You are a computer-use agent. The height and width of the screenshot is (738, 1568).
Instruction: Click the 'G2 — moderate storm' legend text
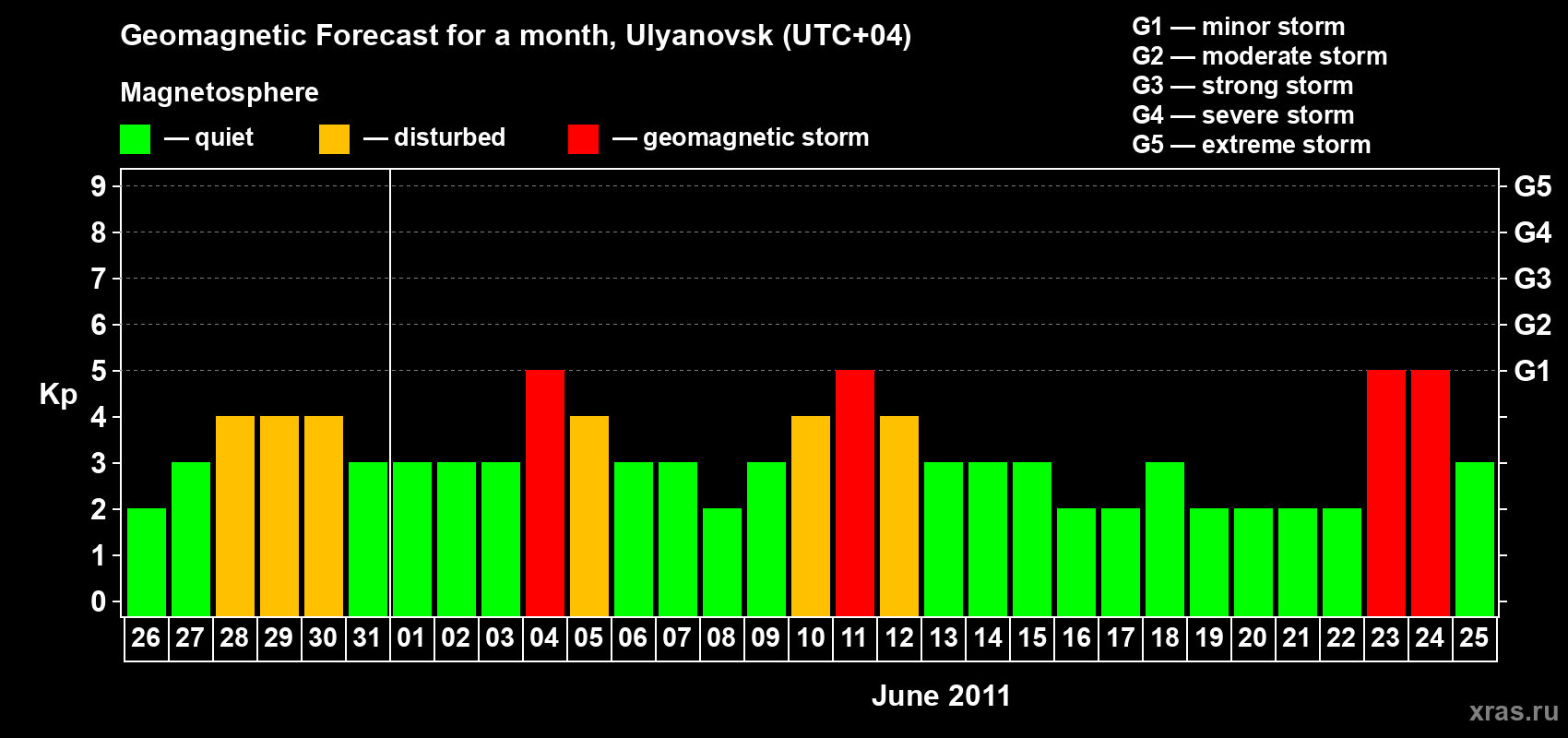pyautogui.click(x=1260, y=56)
